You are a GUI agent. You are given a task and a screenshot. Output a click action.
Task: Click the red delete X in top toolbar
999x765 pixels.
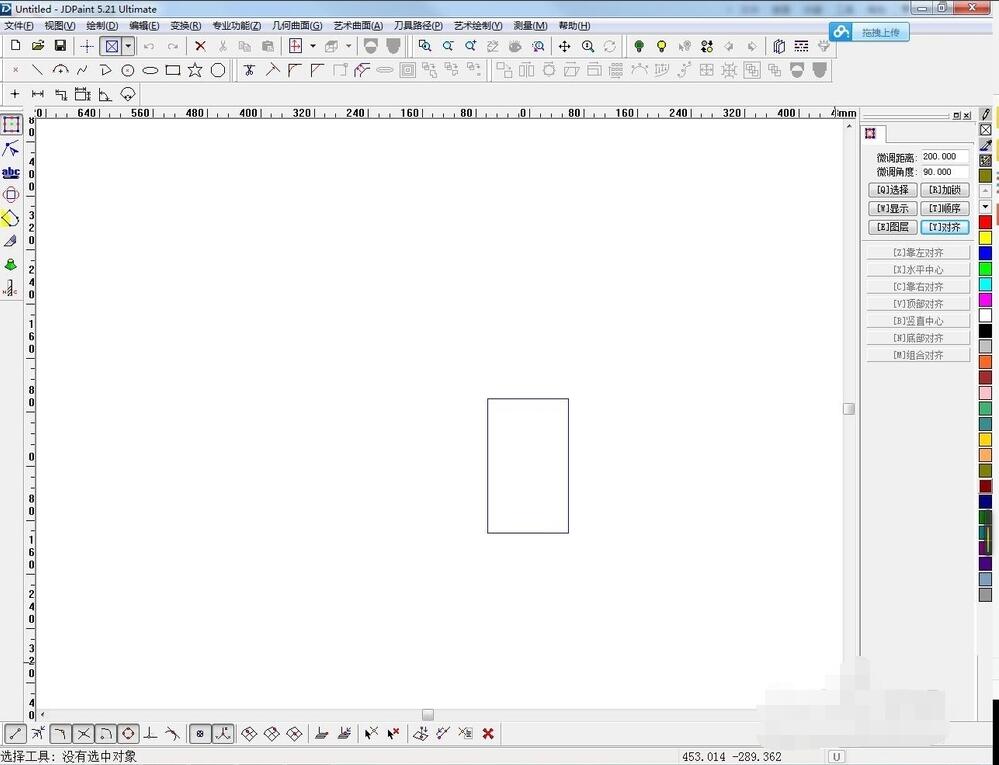[200, 46]
